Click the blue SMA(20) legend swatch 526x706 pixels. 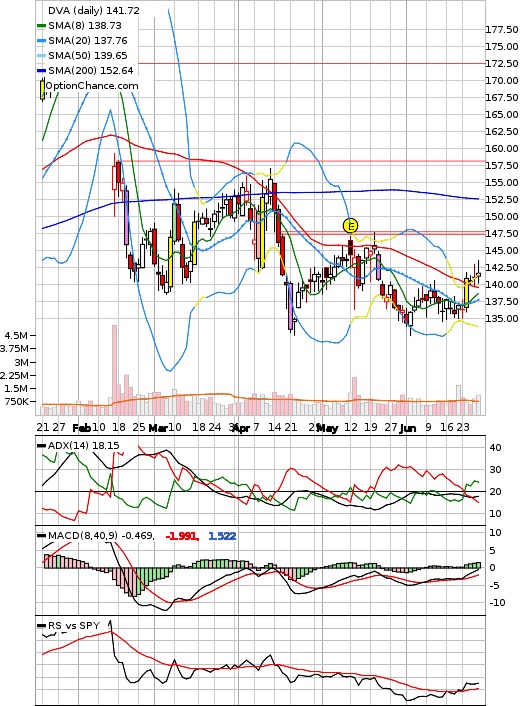[41, 41]
